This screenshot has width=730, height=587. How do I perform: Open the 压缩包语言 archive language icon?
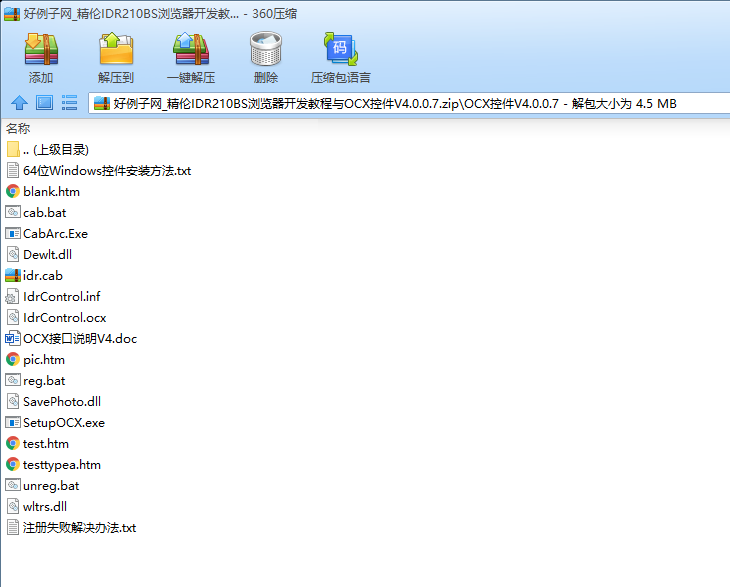coord(341,49)
